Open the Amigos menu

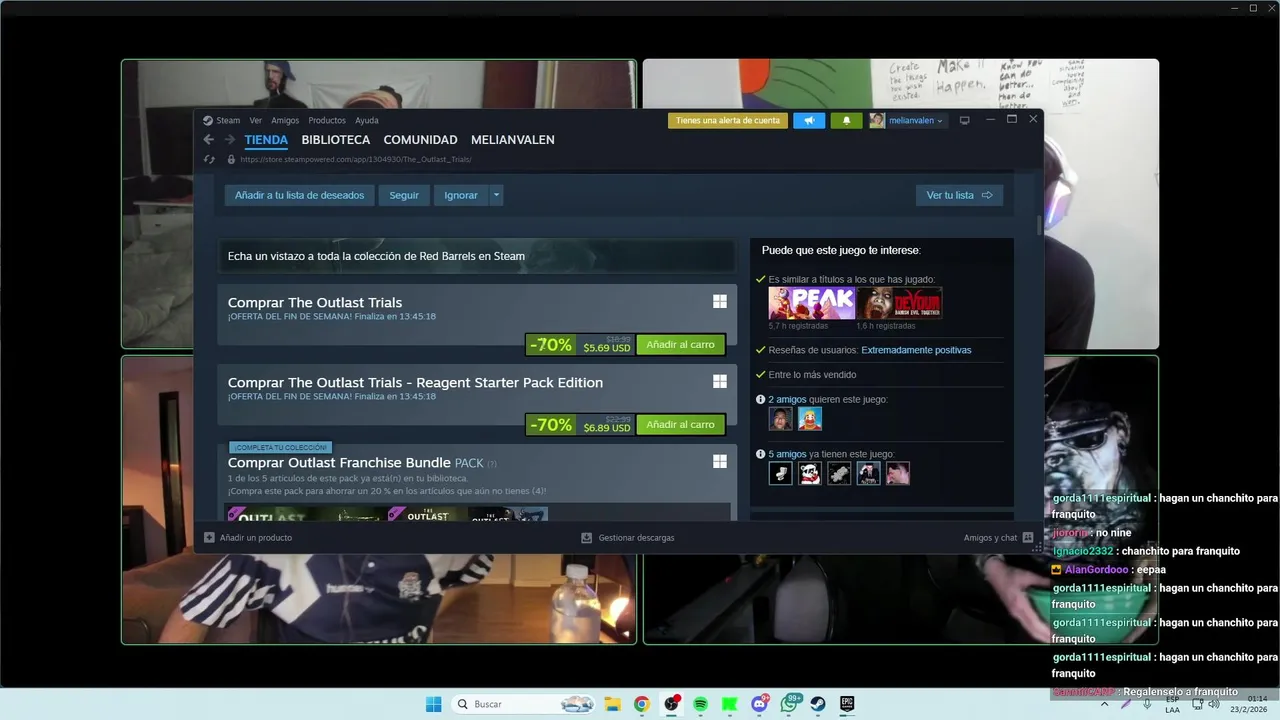pos(285,120)
